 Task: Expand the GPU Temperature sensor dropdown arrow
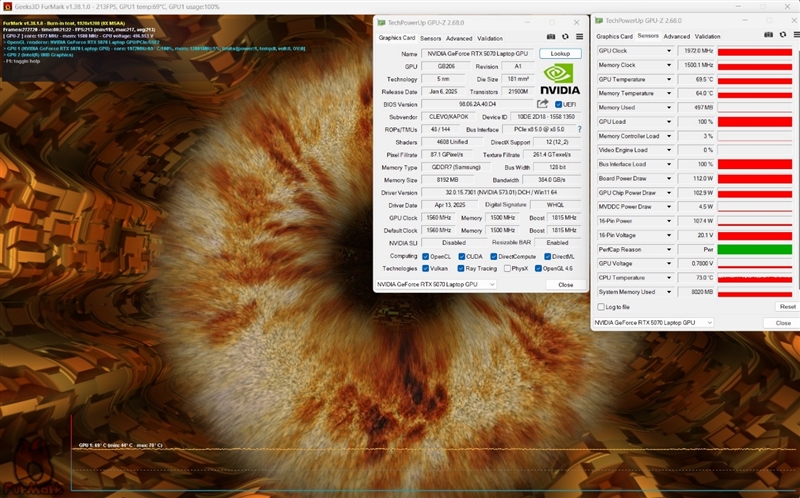(669, 79)
